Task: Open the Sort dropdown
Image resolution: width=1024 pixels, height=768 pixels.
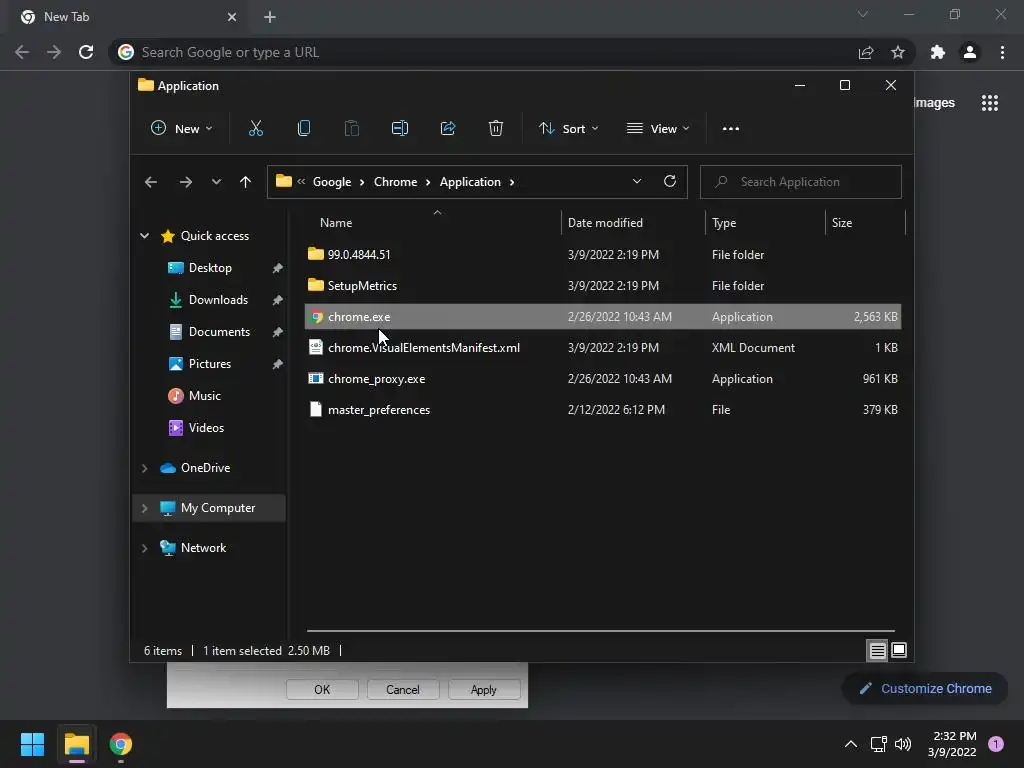Action: tap(568, 129)
